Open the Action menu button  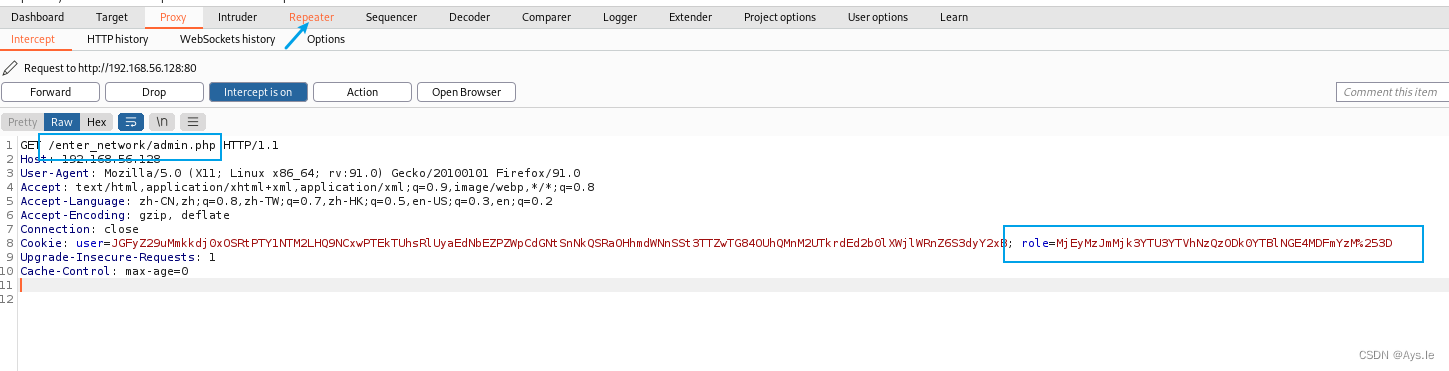click(362, 92)
